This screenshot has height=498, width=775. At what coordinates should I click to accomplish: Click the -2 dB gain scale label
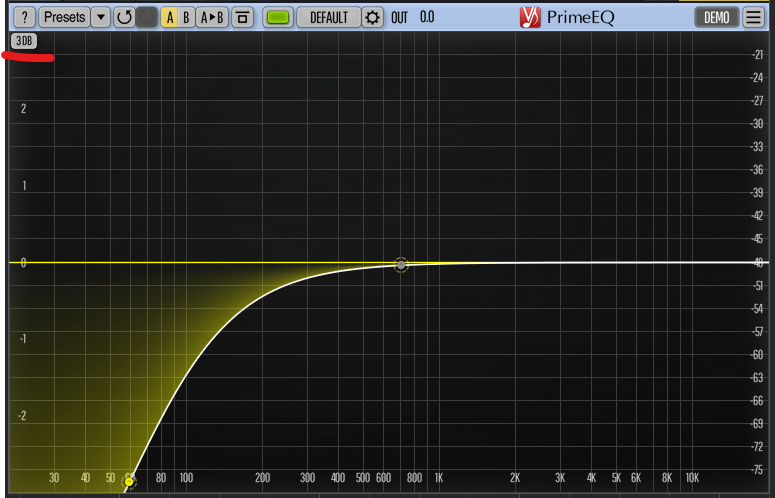[22, 415]
